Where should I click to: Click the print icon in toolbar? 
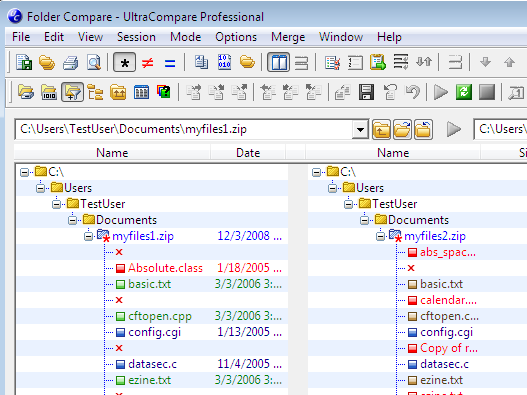70,63
